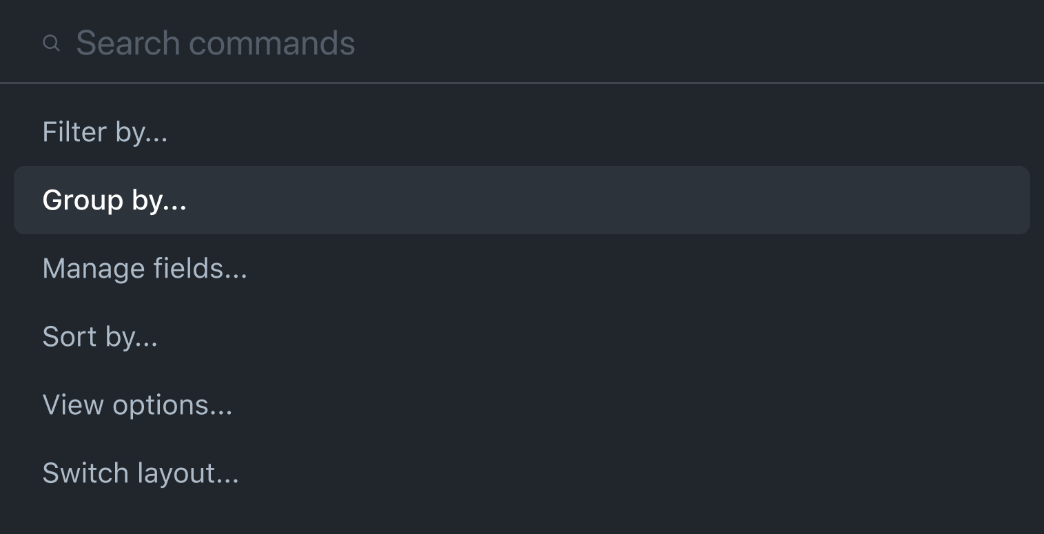Open the View options... command

click(137, 405)
